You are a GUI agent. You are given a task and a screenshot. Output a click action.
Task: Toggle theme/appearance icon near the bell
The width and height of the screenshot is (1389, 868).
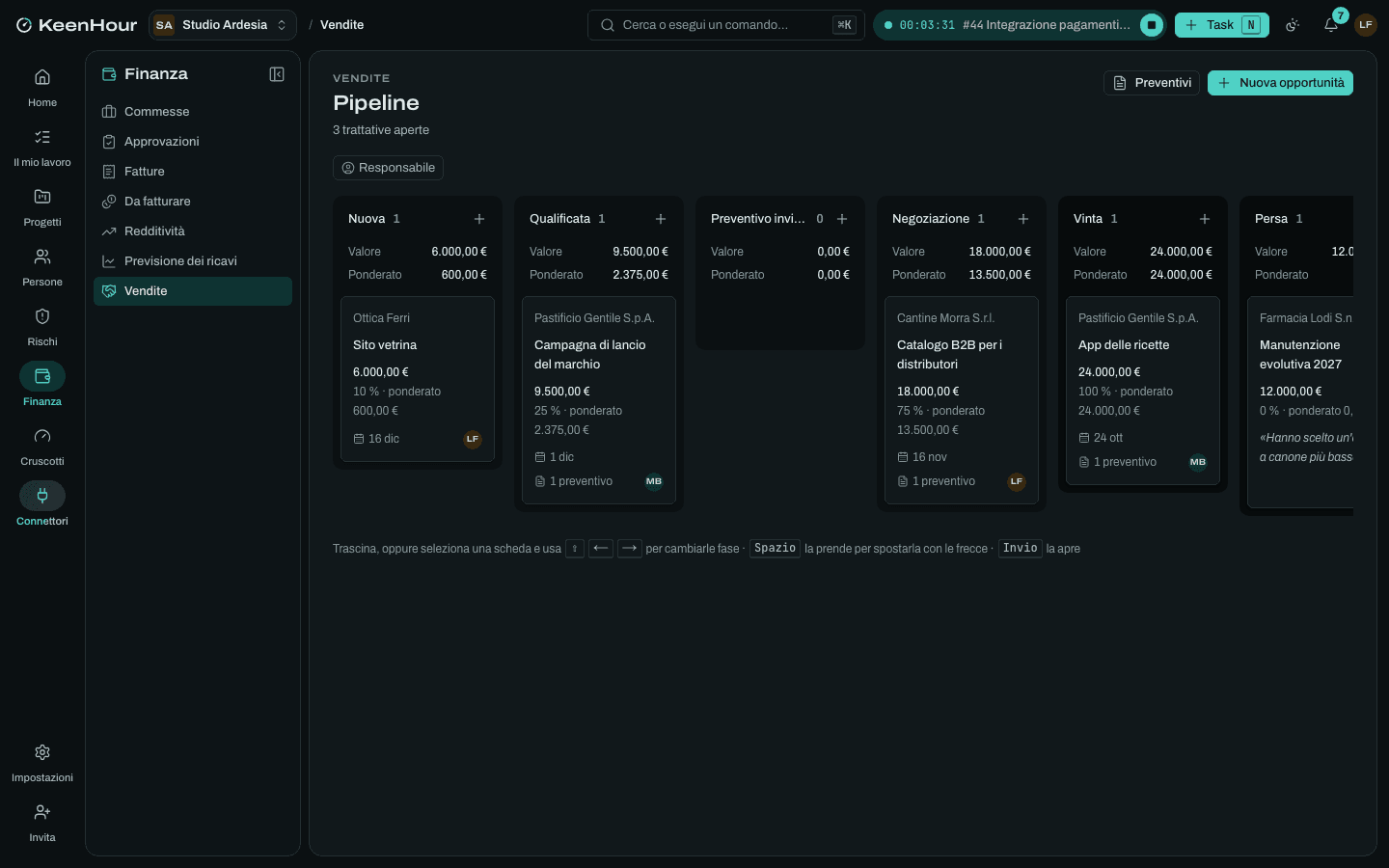[1294, 25]
